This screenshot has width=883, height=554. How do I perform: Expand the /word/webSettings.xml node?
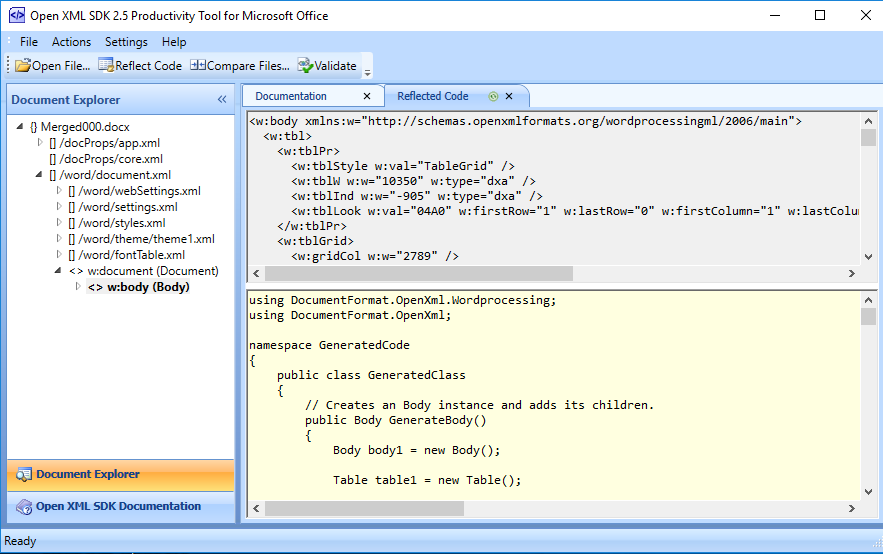(59, 190)
